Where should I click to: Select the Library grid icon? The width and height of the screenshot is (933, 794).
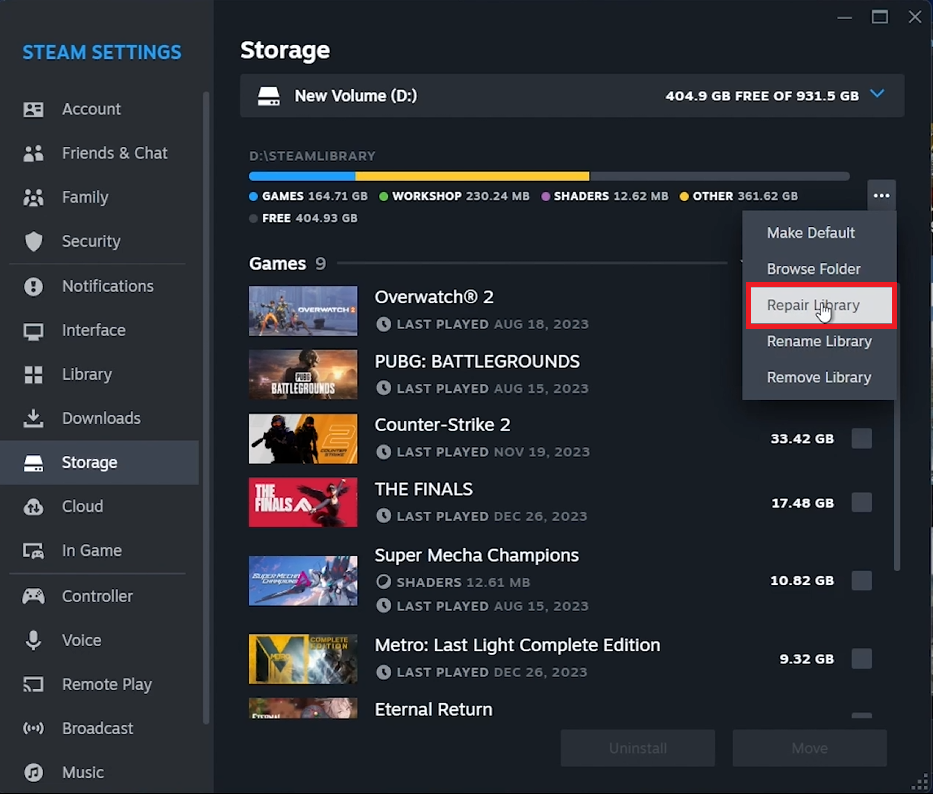[x=33, y=374]
